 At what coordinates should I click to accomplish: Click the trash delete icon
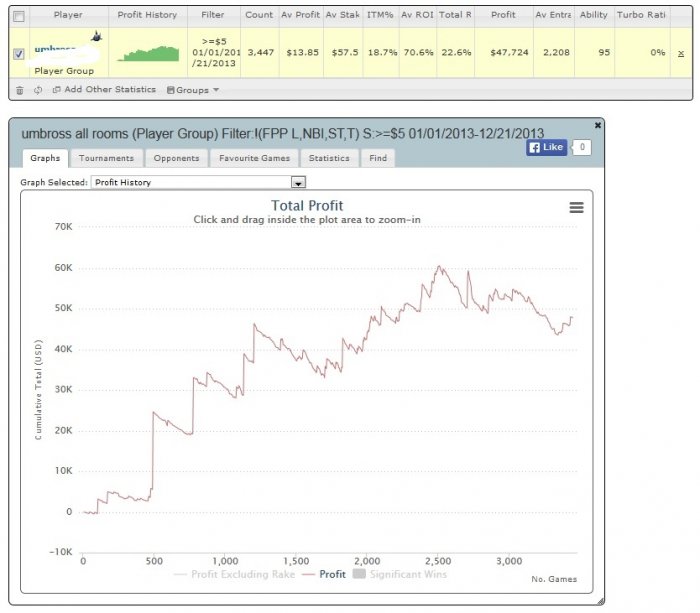click(20, 90)
